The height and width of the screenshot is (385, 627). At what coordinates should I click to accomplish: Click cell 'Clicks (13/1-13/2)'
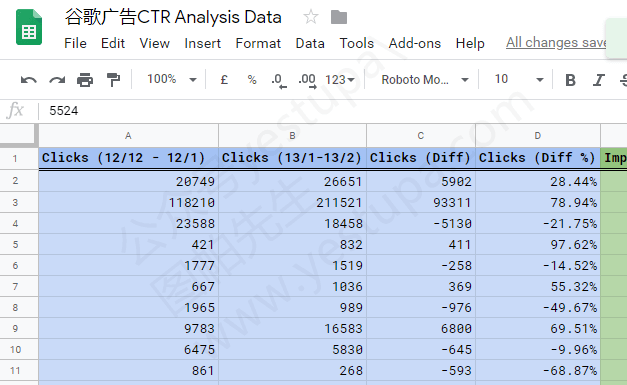292,158
